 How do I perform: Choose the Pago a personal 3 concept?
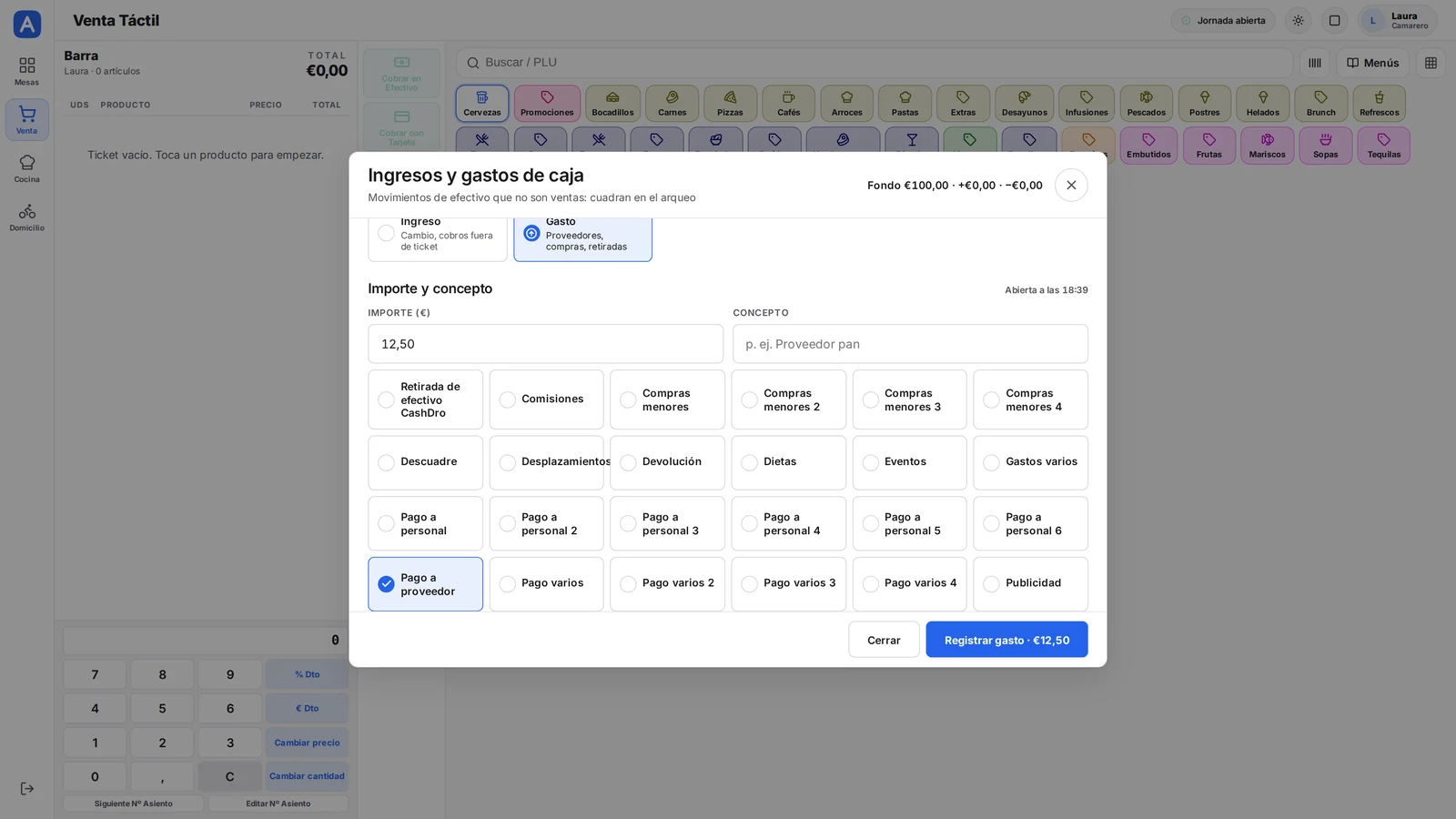pyautogui.click(x=667, y=523)
